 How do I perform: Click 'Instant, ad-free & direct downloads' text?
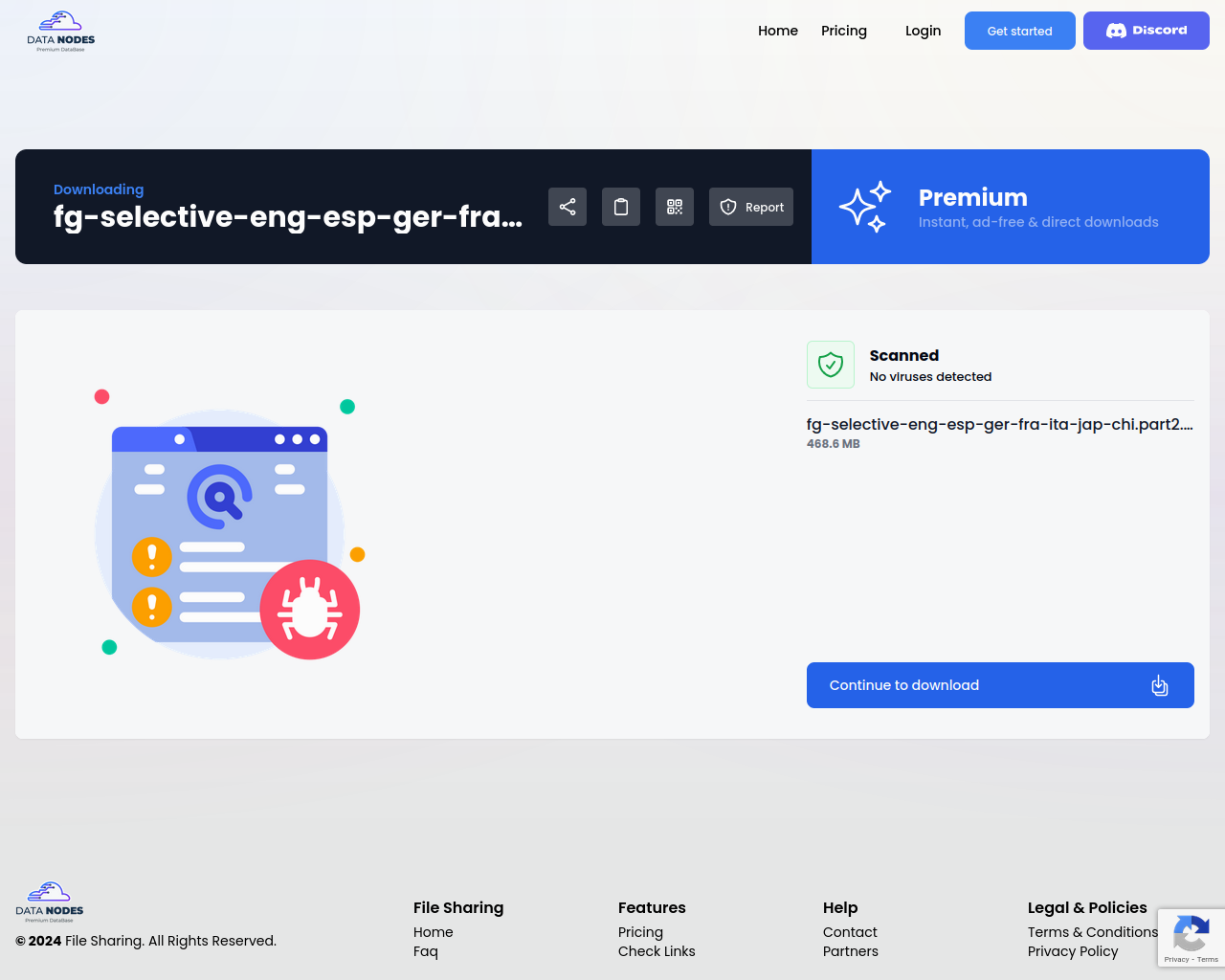tap(1038, 222)
